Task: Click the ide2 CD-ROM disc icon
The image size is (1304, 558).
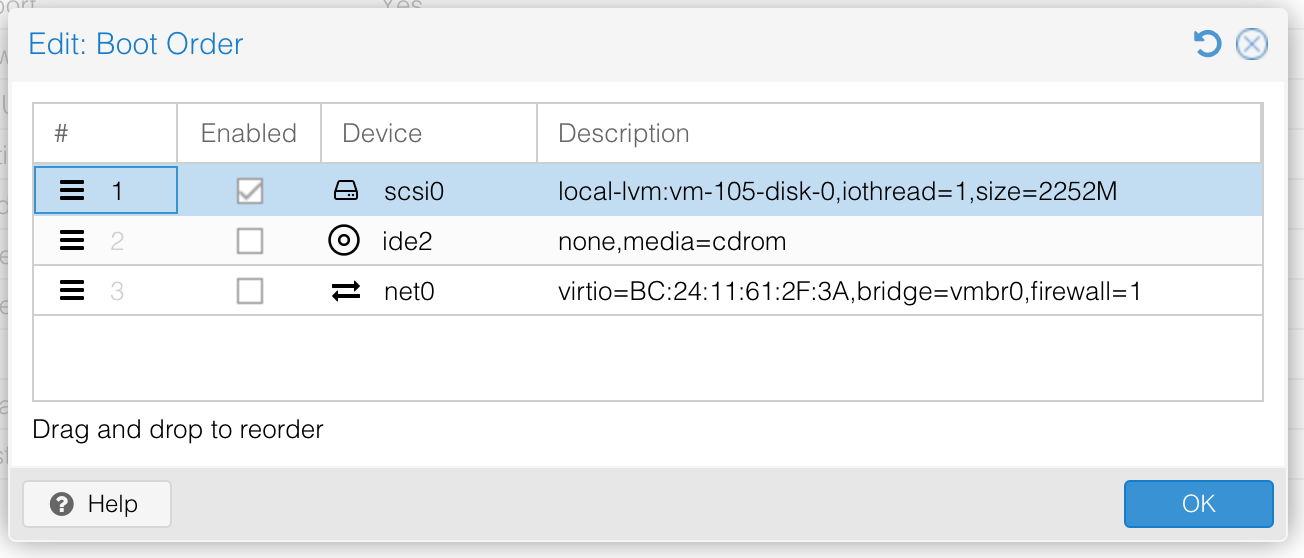Action: [x=344, y=241]
